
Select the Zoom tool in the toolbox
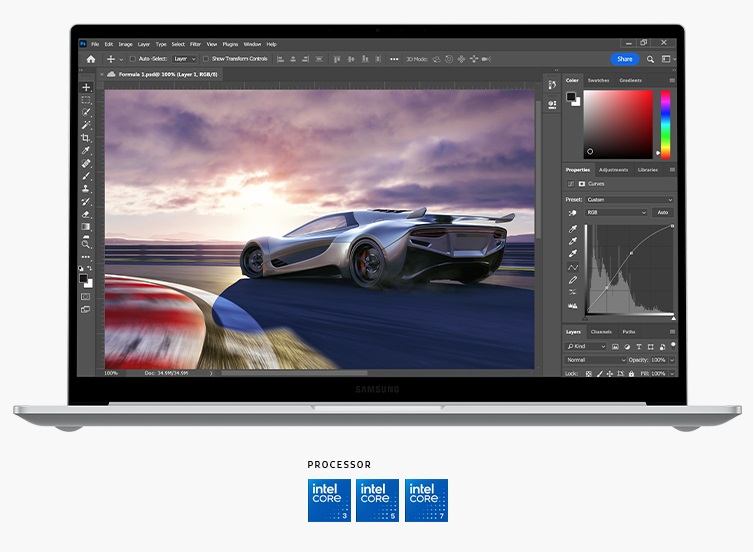(86, 244)
